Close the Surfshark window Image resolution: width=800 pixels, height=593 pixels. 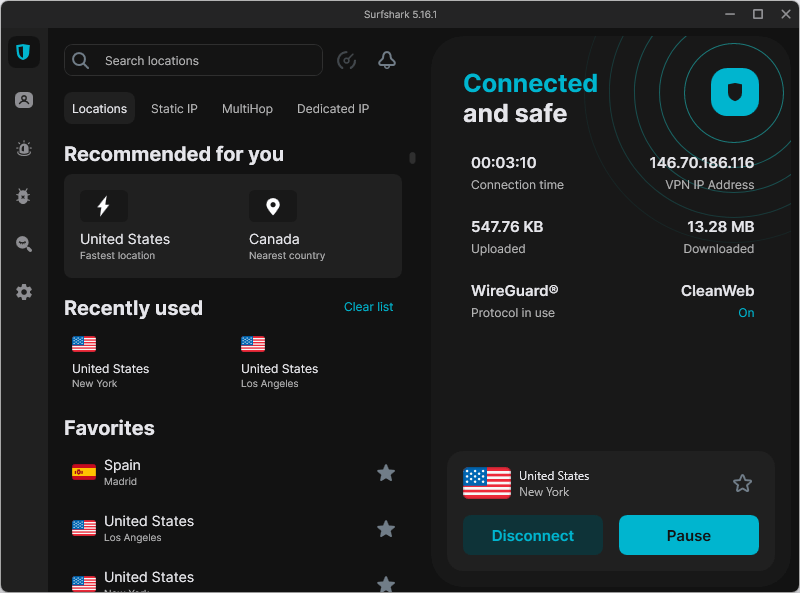click(x=786, y=14)
